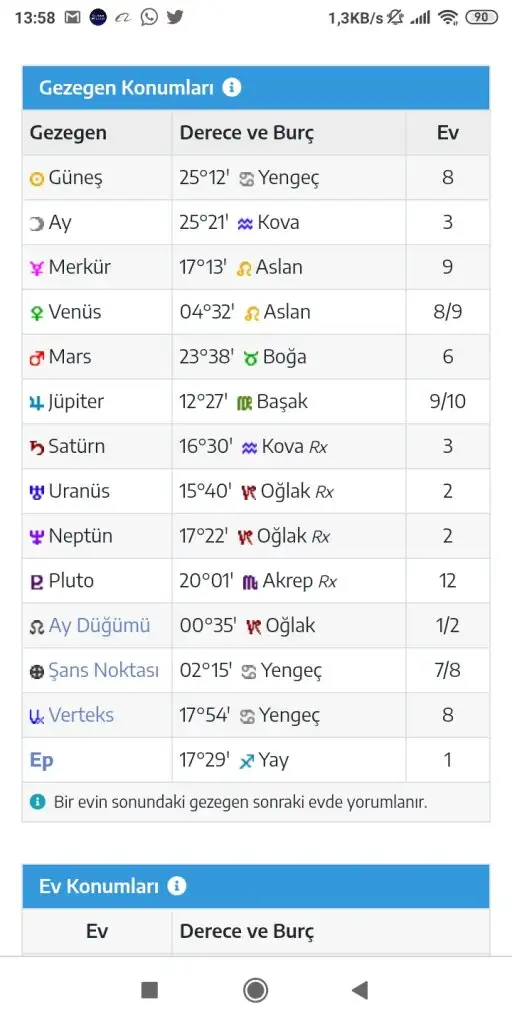Tap the Android back button
This screenshot has width=512, height=1024.
point(360,990)
